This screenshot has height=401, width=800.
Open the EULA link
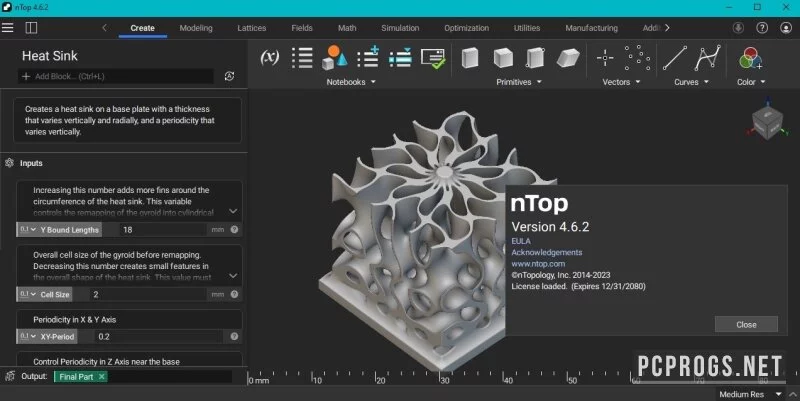[521, 241]
